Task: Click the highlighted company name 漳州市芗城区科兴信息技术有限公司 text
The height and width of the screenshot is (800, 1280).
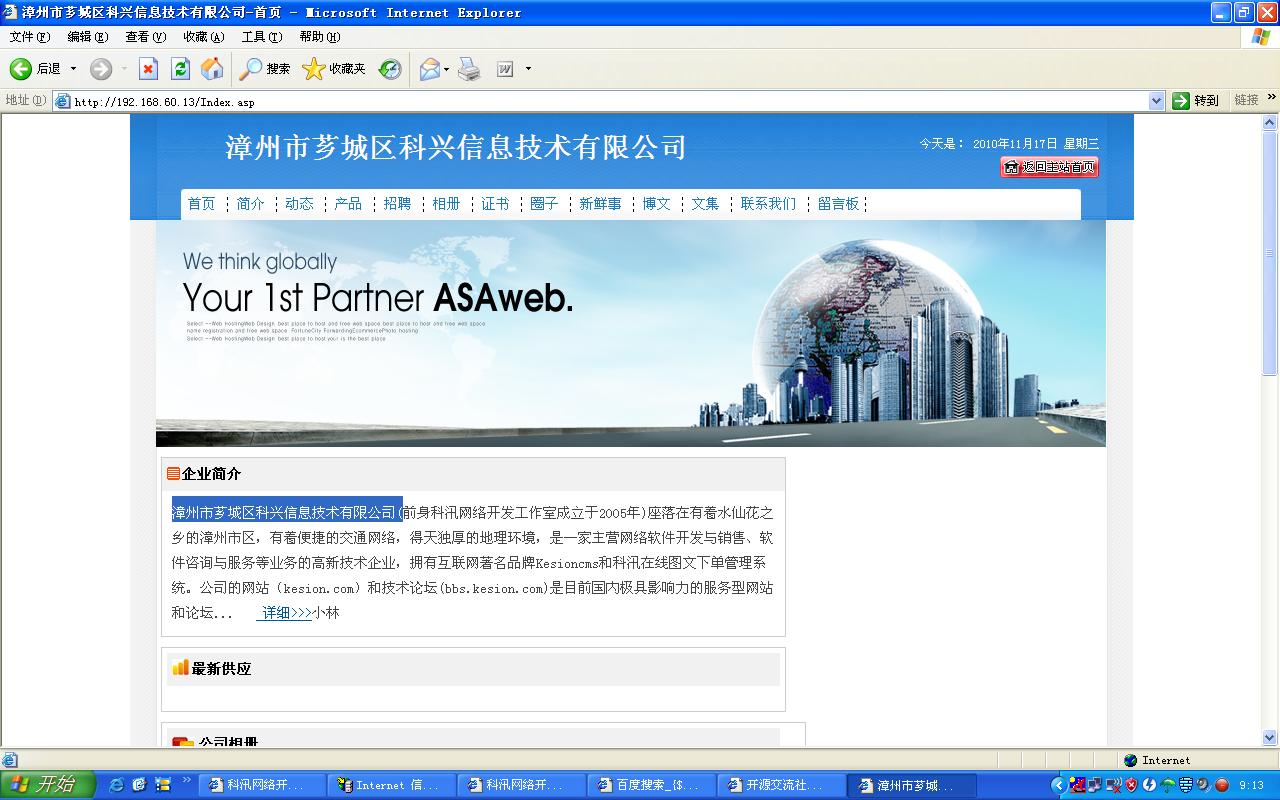Action: click(x=286, y=512)
